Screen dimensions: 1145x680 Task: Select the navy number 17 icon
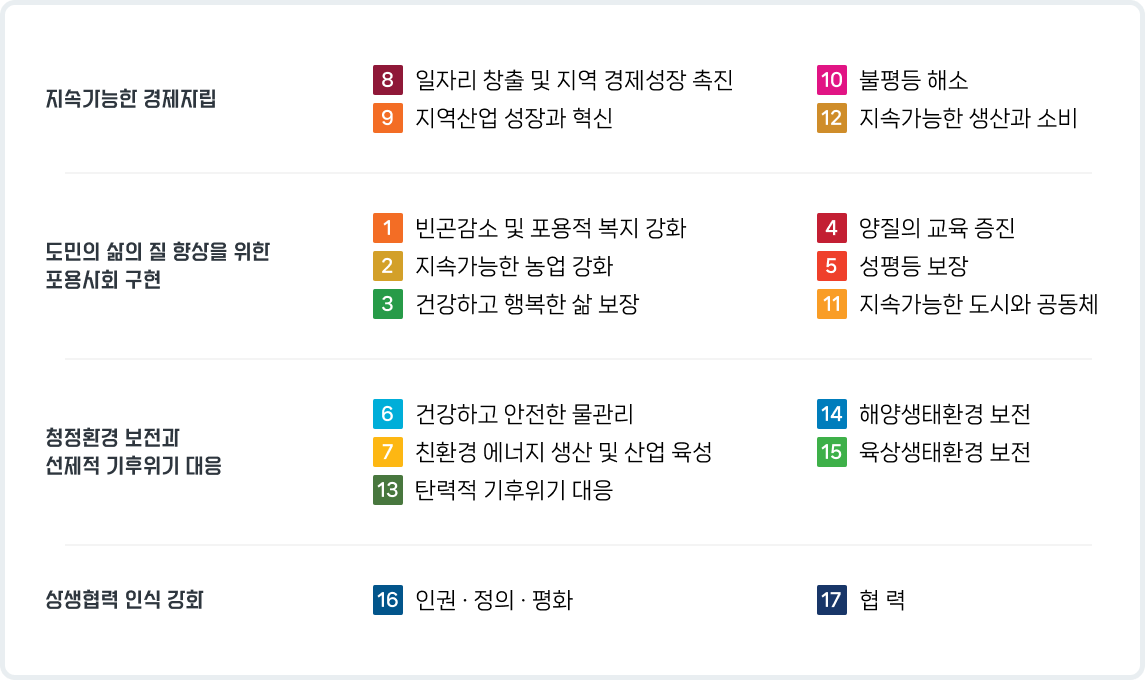pyautogui.click(x=832, y=600)
